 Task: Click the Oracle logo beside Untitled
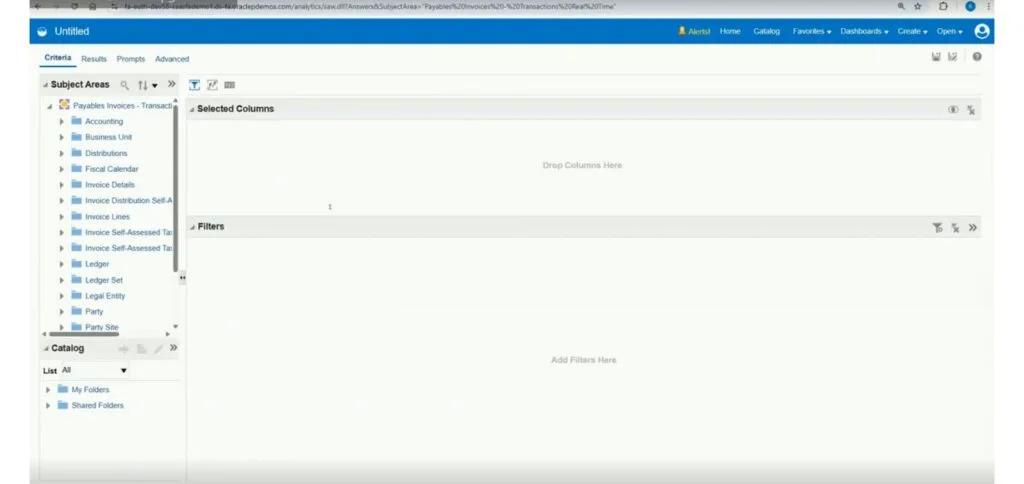(42, 31)
